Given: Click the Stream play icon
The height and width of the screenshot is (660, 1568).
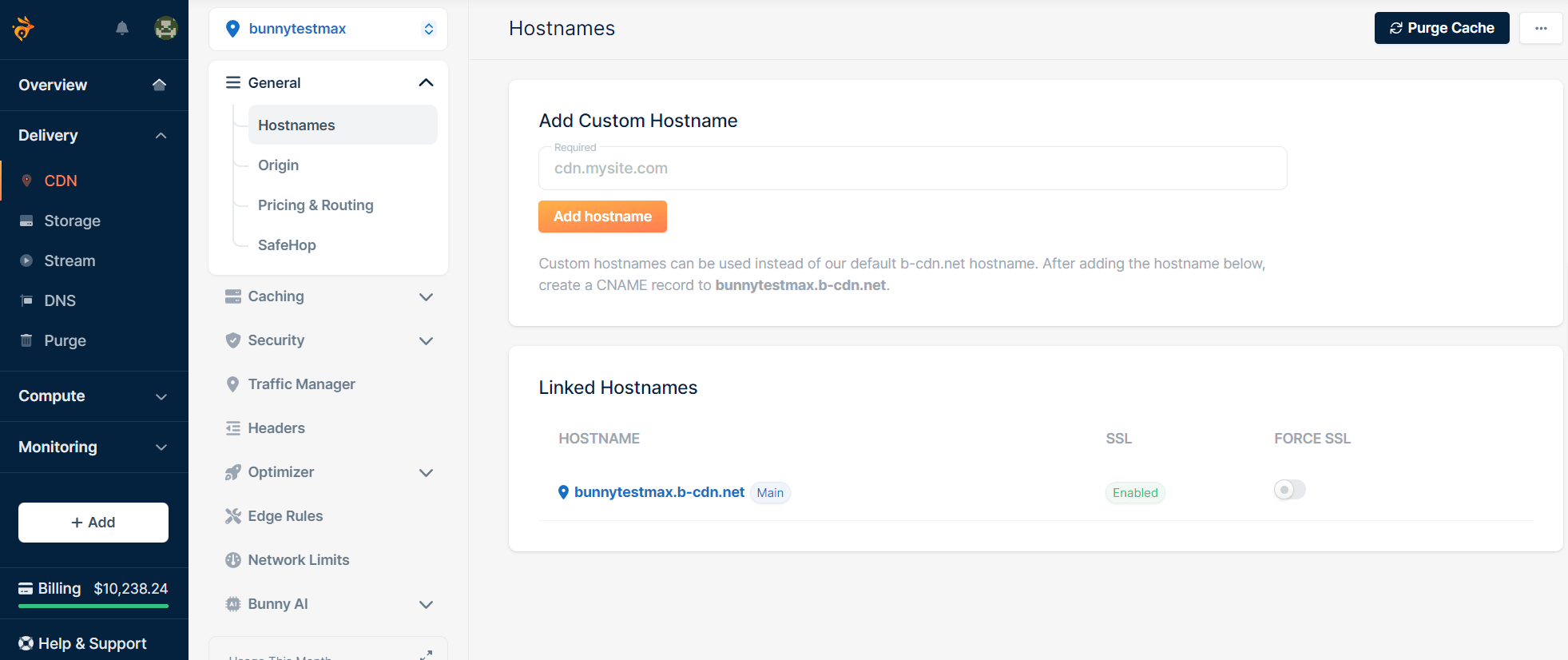Looking at the screenshot, I should click(x=26, y=260).
